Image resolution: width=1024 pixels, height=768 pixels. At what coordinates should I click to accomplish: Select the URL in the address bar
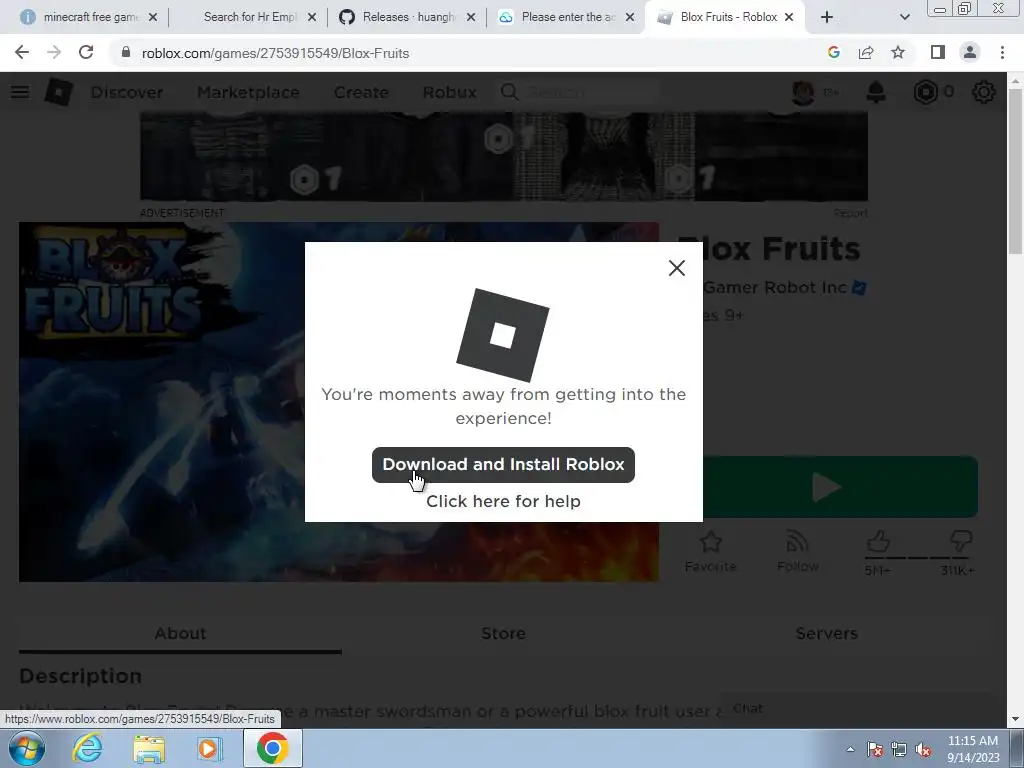click(x=275, y=54)
